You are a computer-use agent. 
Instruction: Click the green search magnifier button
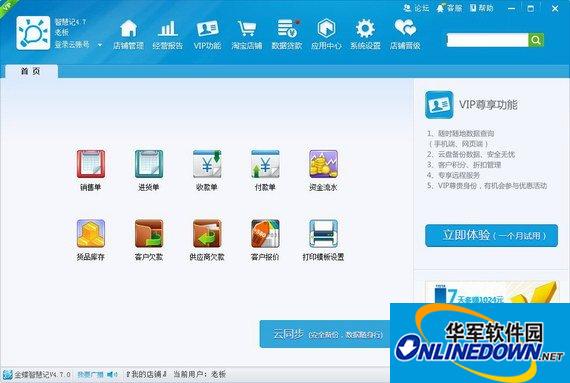point(536,40)
